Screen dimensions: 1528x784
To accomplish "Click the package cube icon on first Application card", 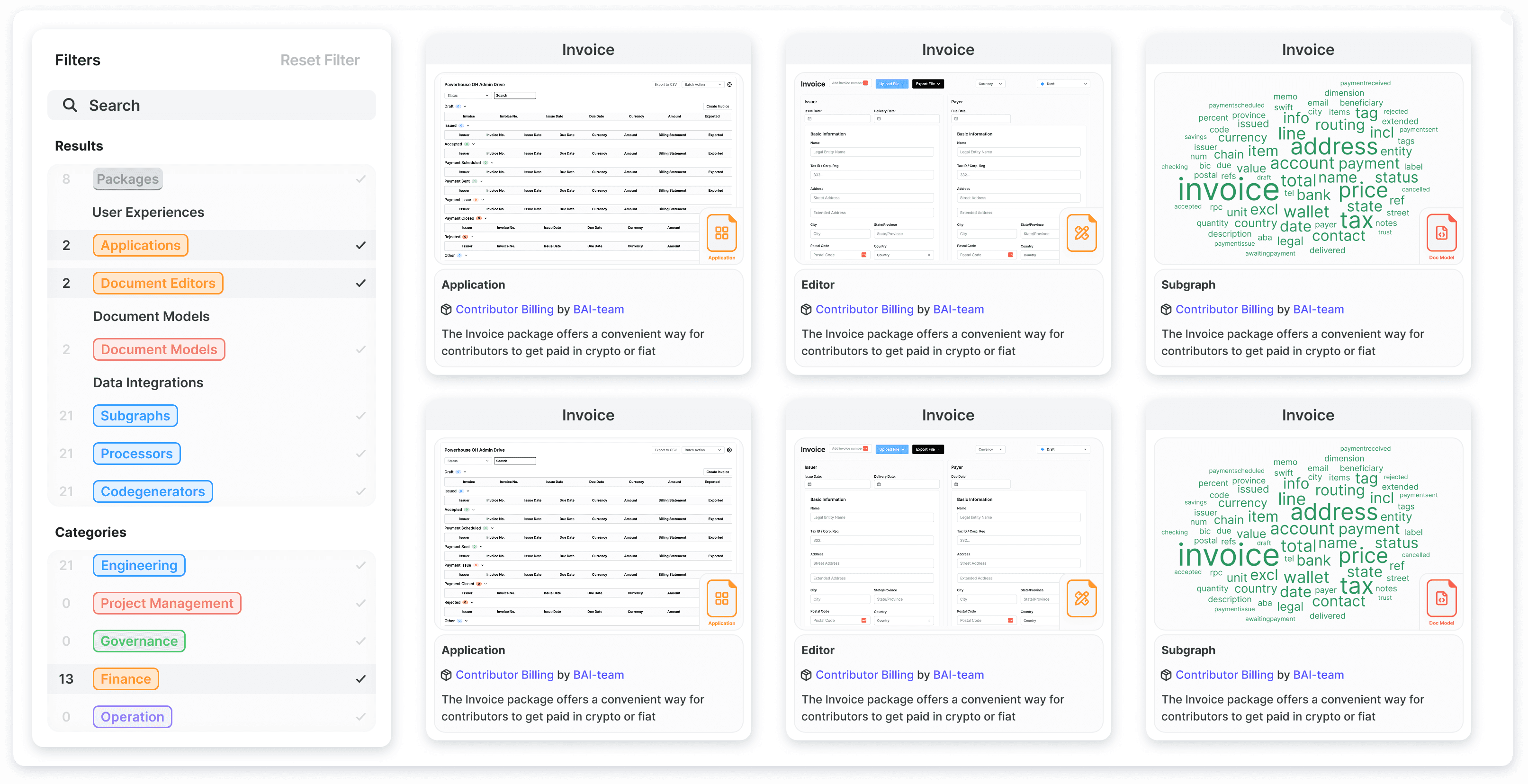I will coord(446,310).
